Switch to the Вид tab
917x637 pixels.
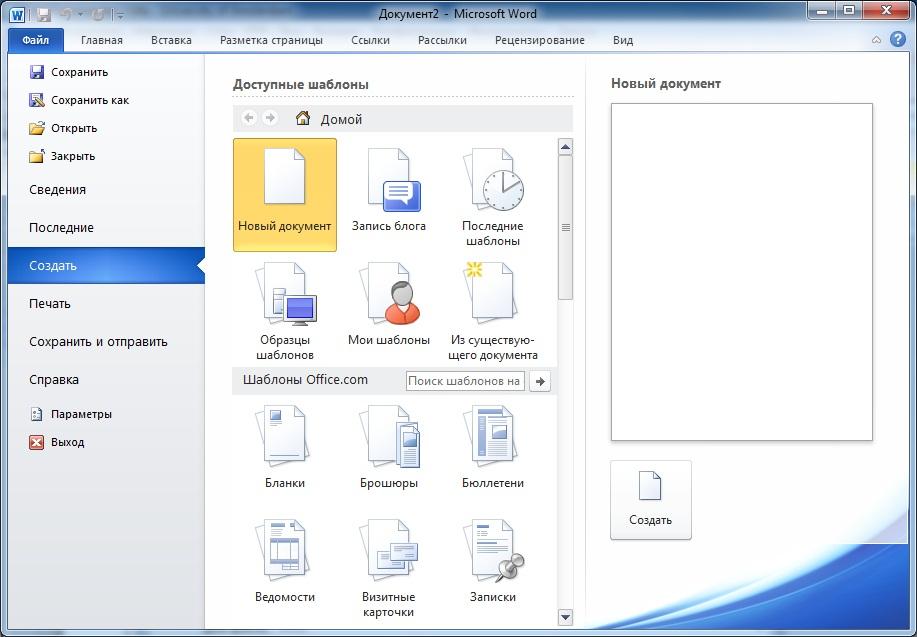click(623, 40)
